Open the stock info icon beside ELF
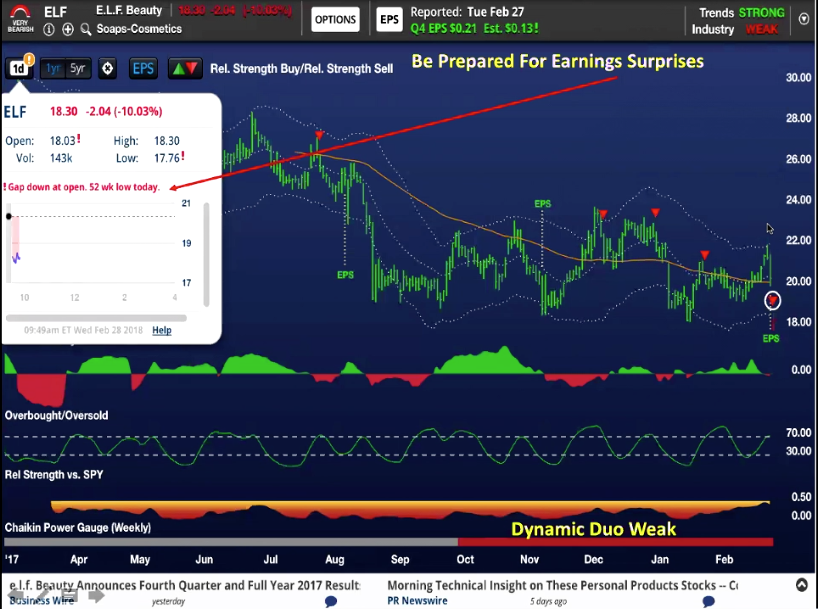 tap(49, 30)
